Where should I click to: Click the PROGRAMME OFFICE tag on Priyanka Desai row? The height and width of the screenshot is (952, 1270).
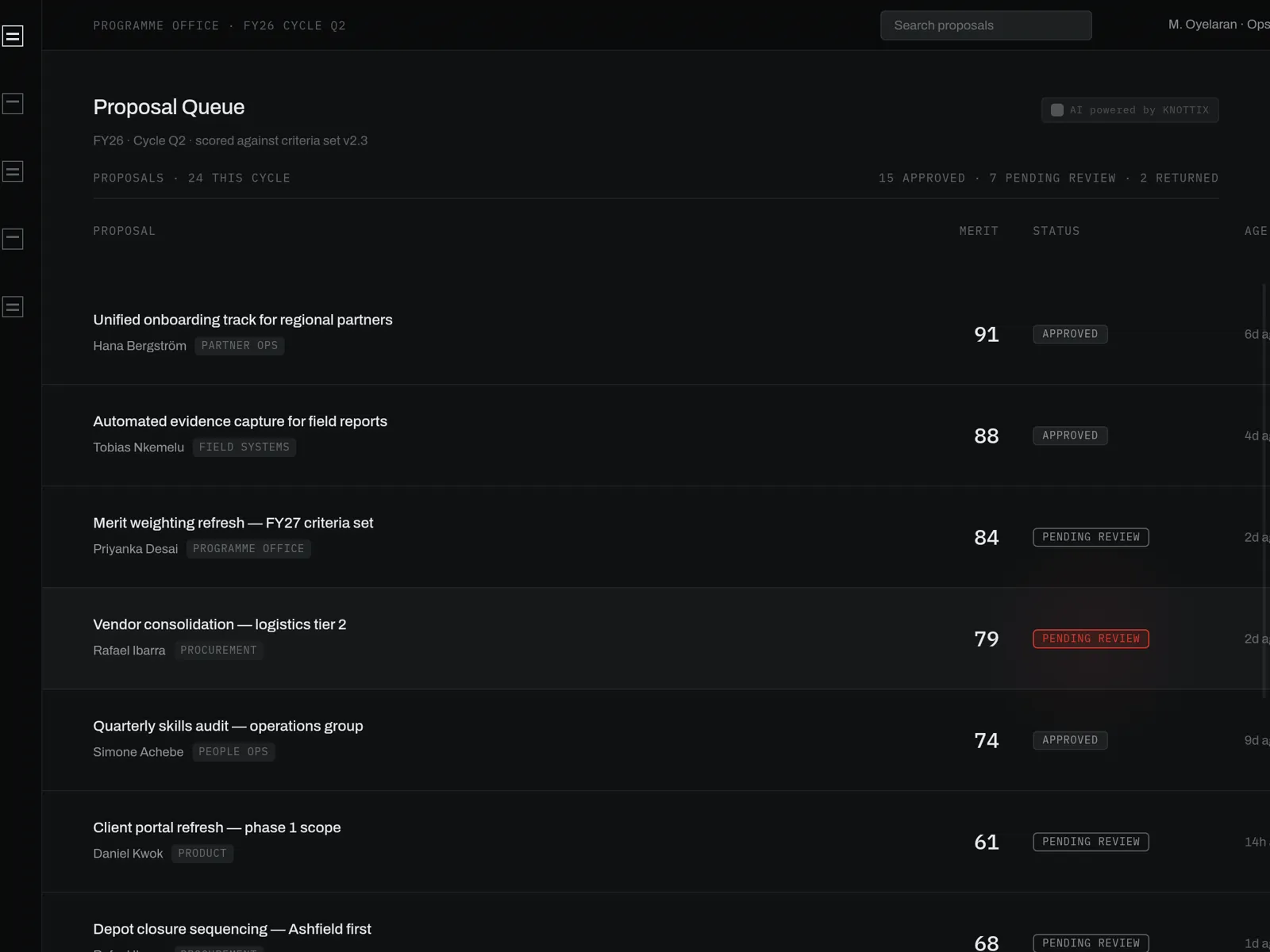(x=248, y=549)
